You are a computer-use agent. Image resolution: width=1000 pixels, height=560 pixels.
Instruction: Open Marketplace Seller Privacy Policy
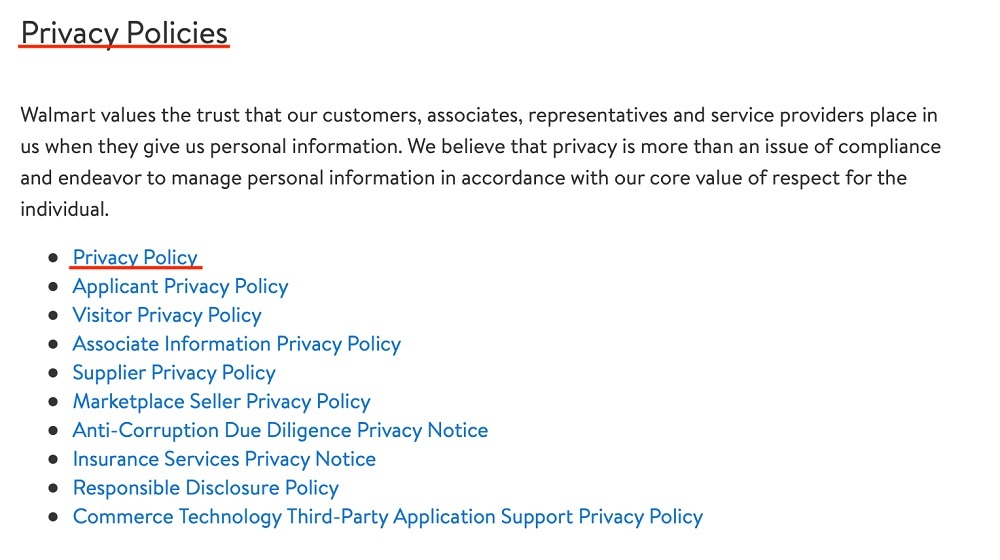(221, 401)
